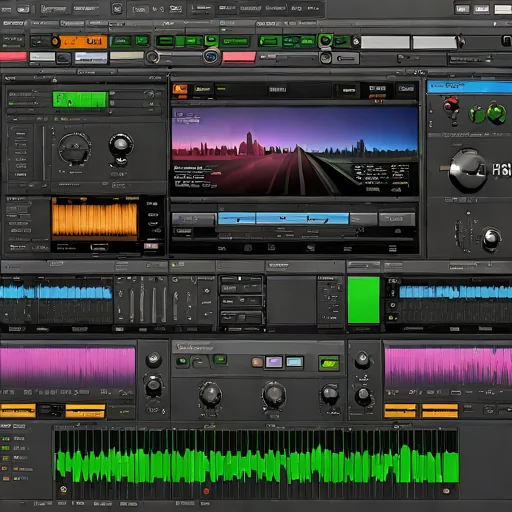Click the light blue swatch in the effects panel
Screen dimensions: 512x512
point(295,362)
